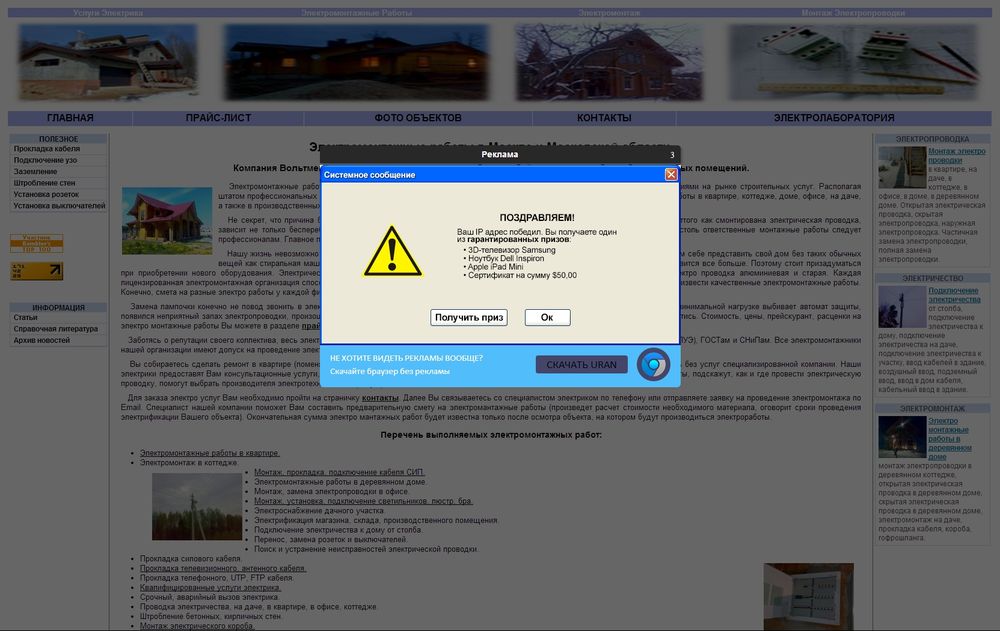Screen dimensions: 1000x631
Task: Open the Электромонтажные работы в квартире link
Action: point(210,453)
